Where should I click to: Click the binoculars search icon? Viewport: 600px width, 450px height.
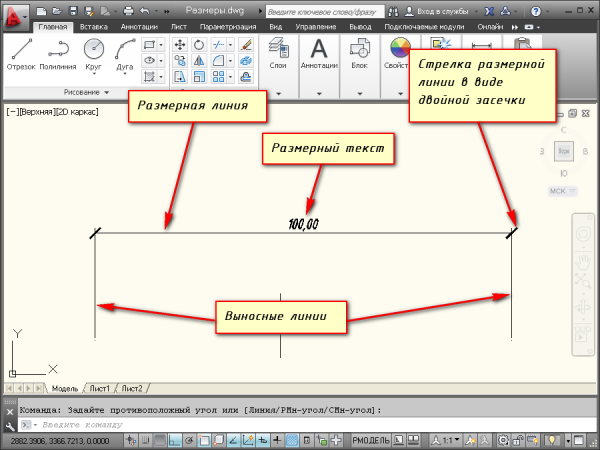(393, 11)
